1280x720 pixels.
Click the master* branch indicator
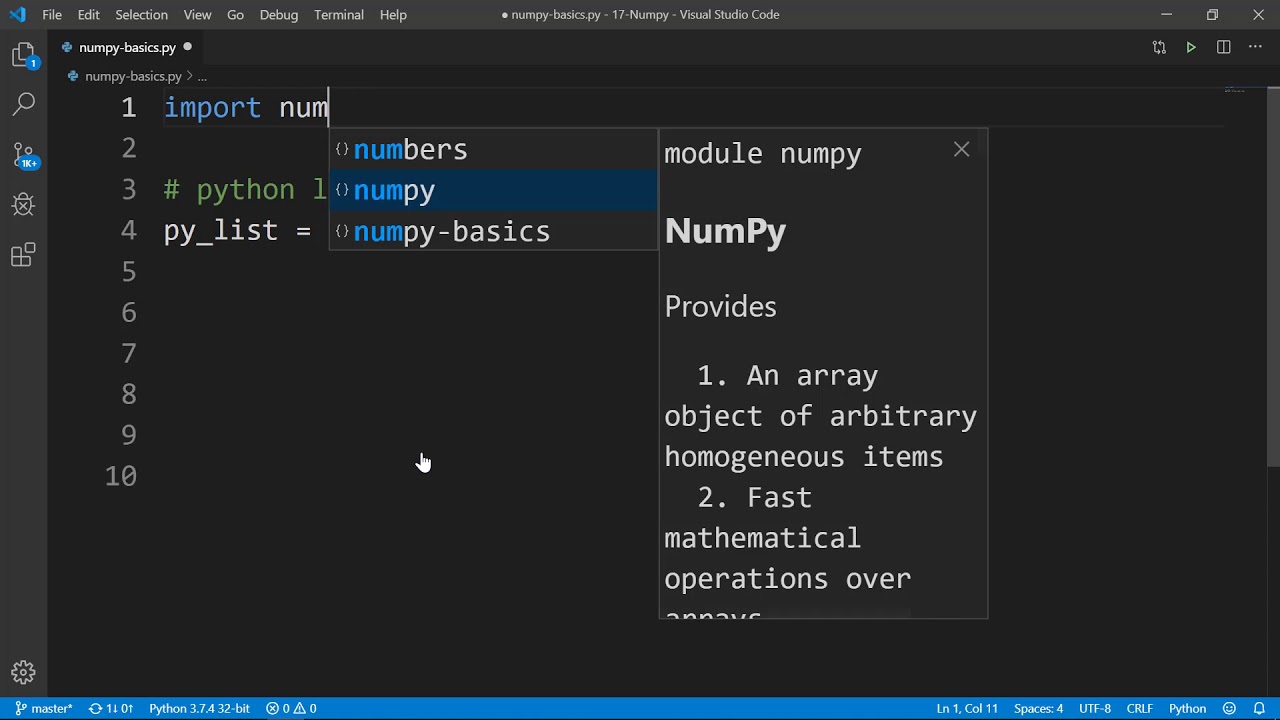pyautogui.click(x=44, y=708)
